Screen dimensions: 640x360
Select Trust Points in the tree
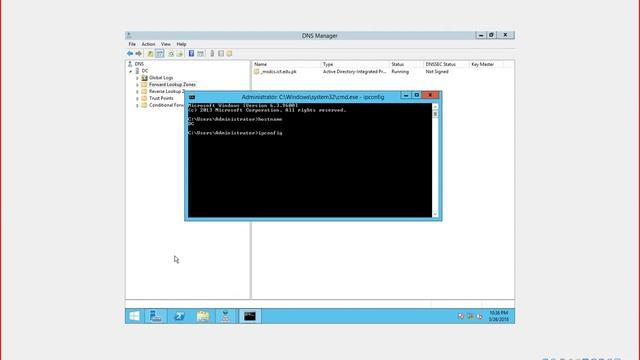(161, 98)
